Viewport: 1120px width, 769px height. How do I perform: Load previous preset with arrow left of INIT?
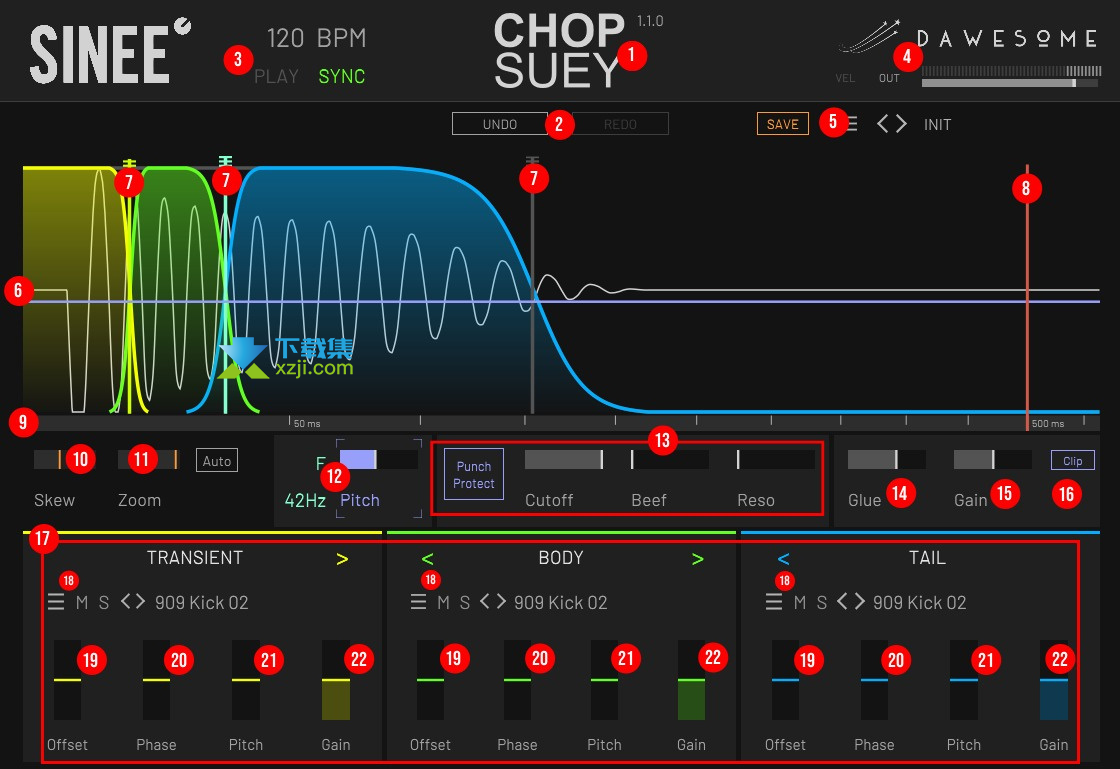(x=883, y=124)
